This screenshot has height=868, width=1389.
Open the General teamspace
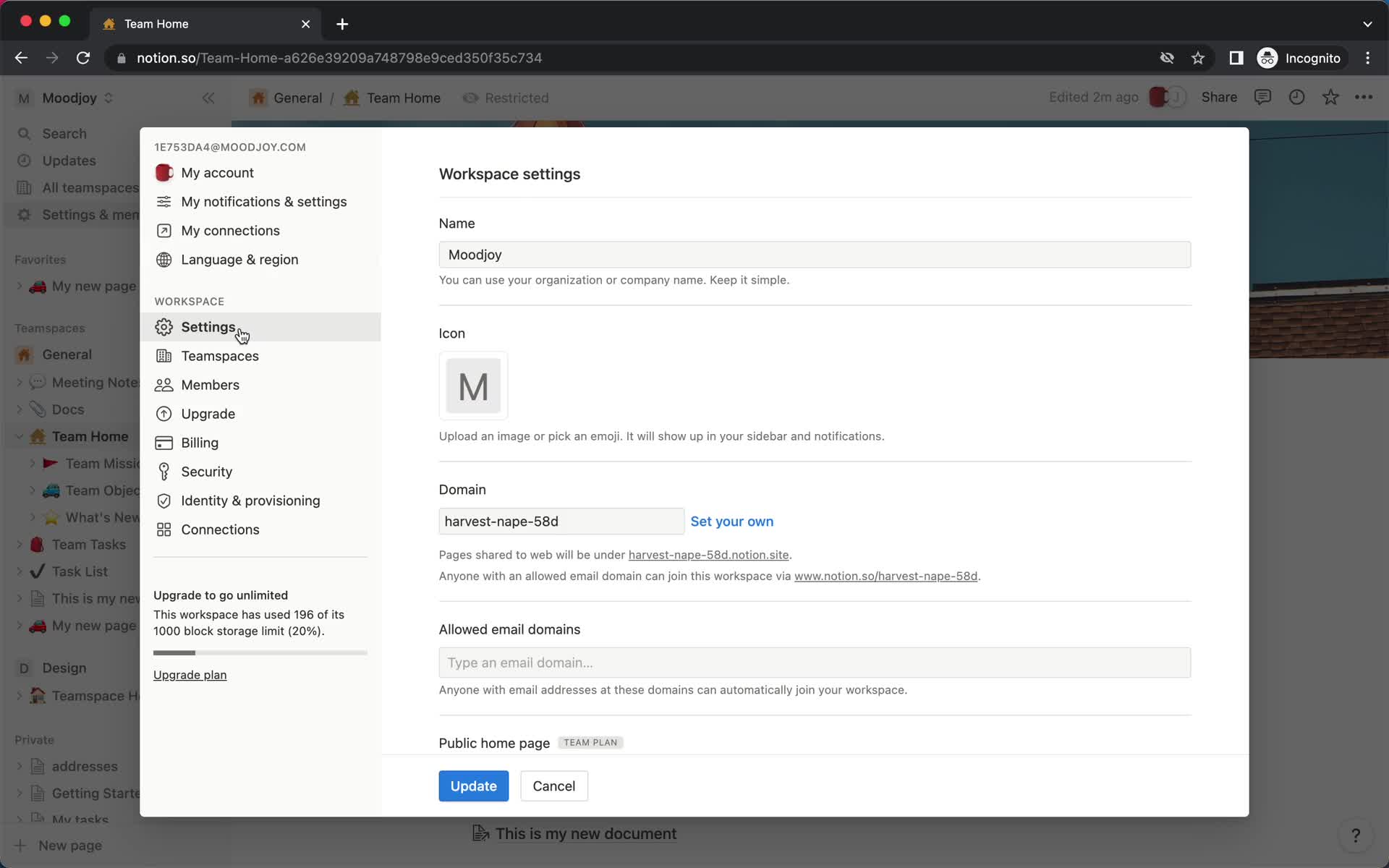[x=67, y=354]
